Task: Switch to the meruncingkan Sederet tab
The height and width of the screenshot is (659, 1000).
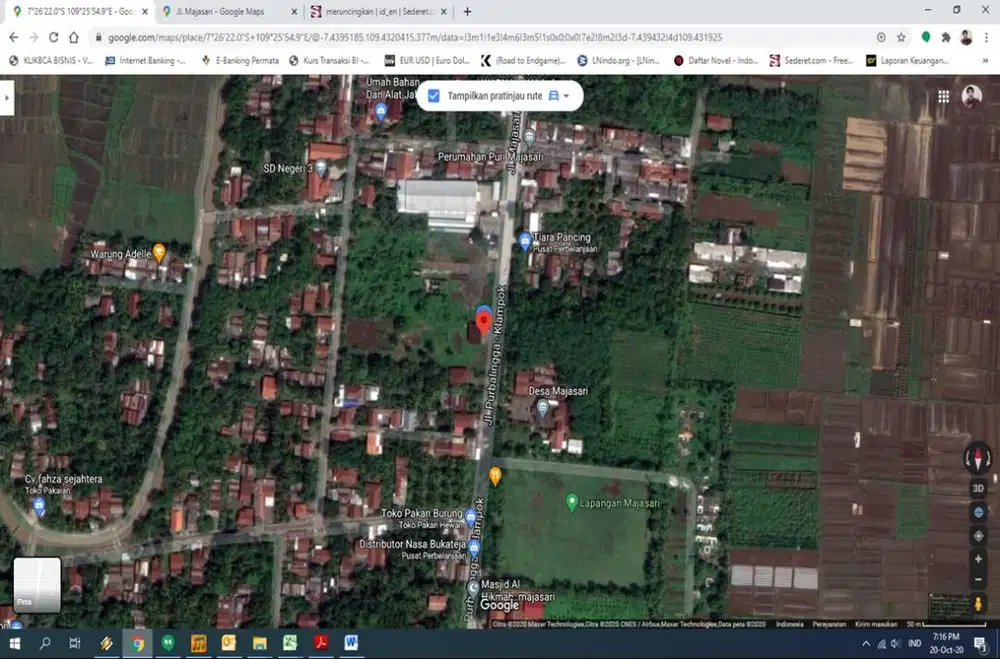Action: click(x=381, y=11)
